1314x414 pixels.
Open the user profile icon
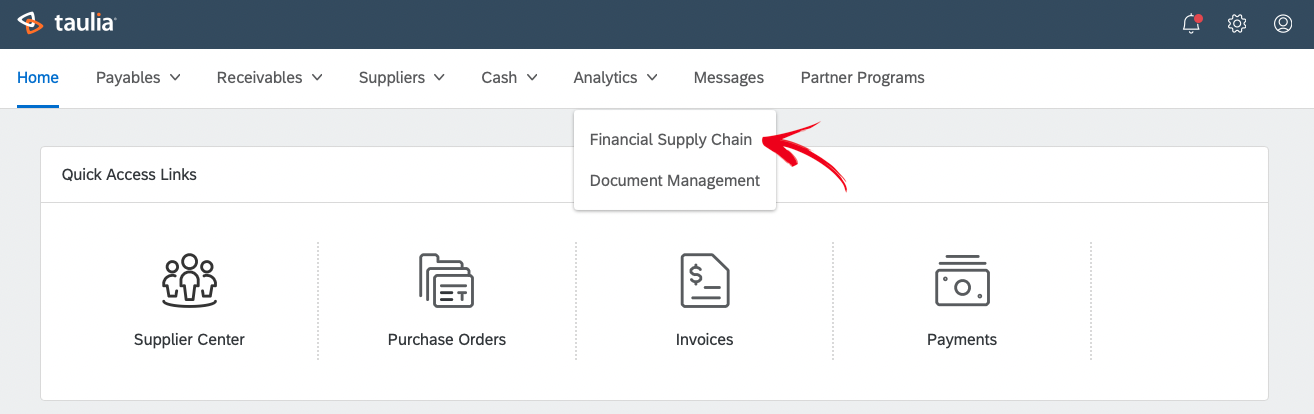pyautogui.click(x=1283, y=24)
